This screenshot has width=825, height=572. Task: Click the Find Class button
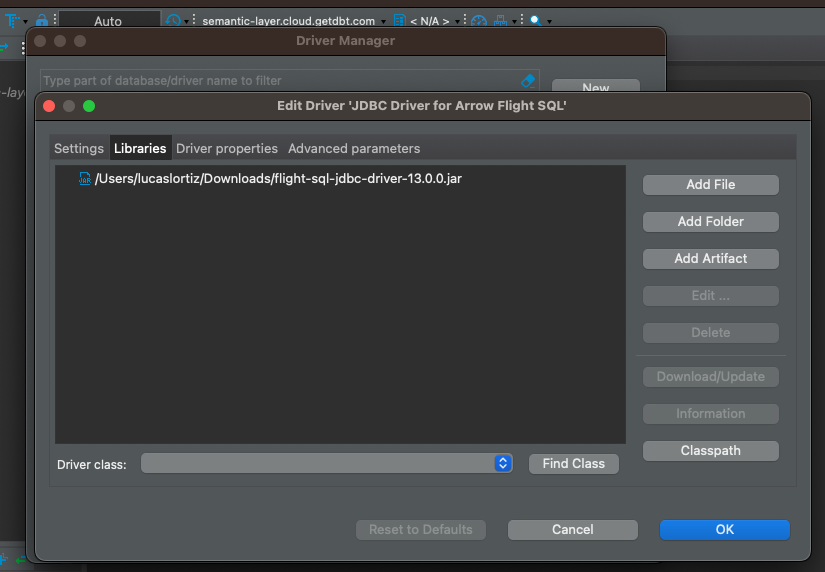pyautogui.click(x=574, y=464)
